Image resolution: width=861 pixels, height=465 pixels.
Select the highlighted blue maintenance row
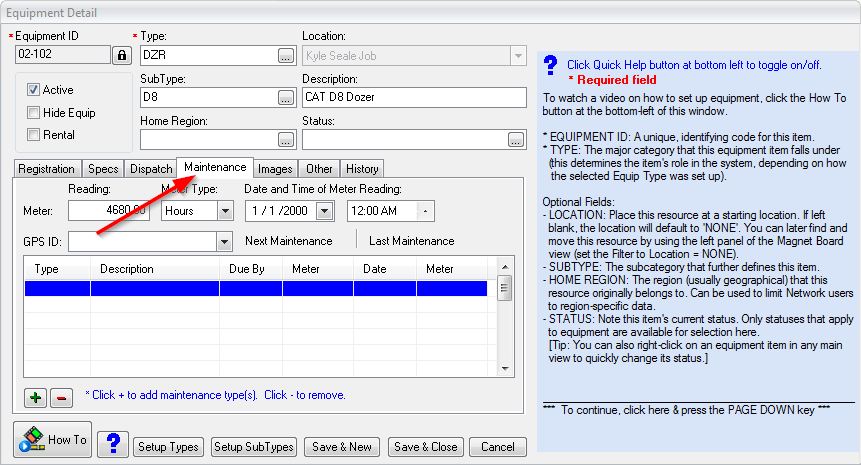(256, 289)
